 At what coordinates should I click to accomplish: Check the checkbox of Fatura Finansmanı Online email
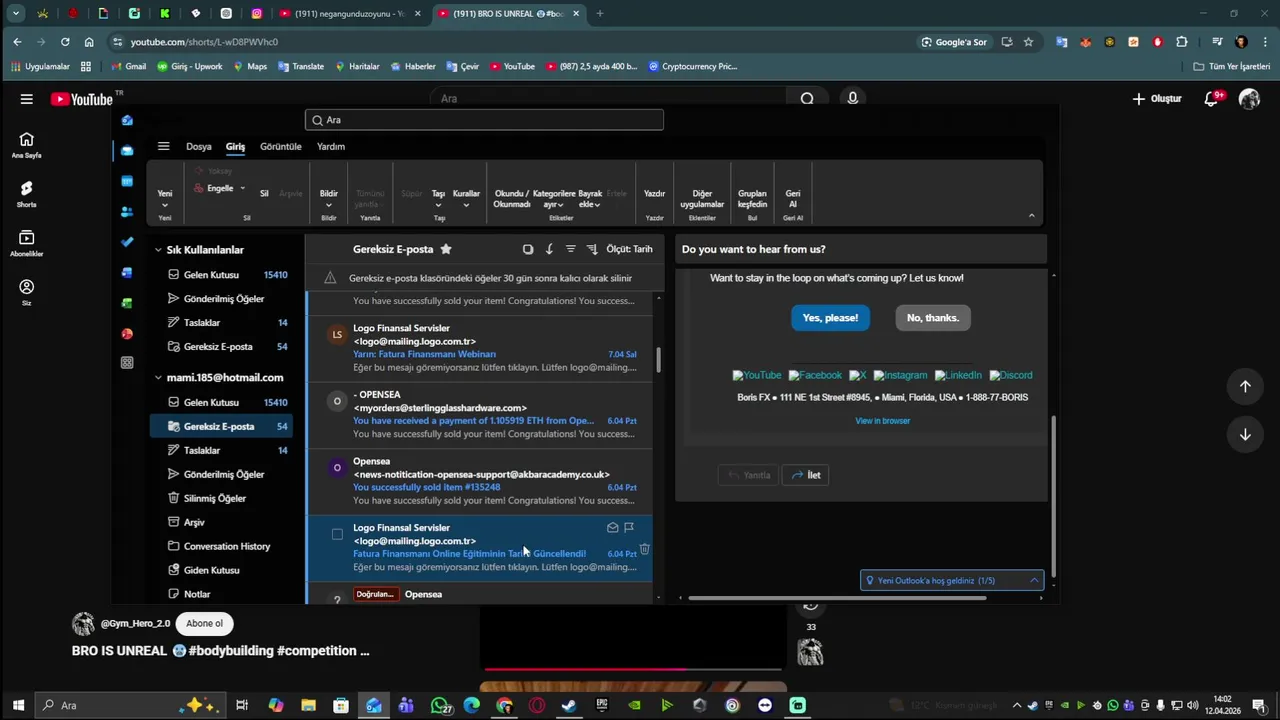pyautogui.click(x=337, y=534)
